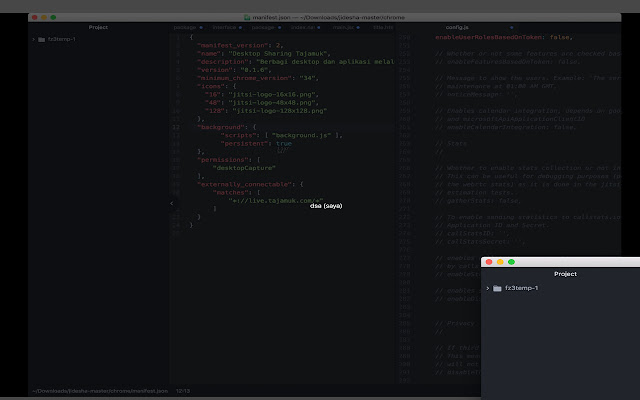Click "version": "0.1.6" line
The width and height of the screenshot is (640, 400).
click(x=234, y=70)
